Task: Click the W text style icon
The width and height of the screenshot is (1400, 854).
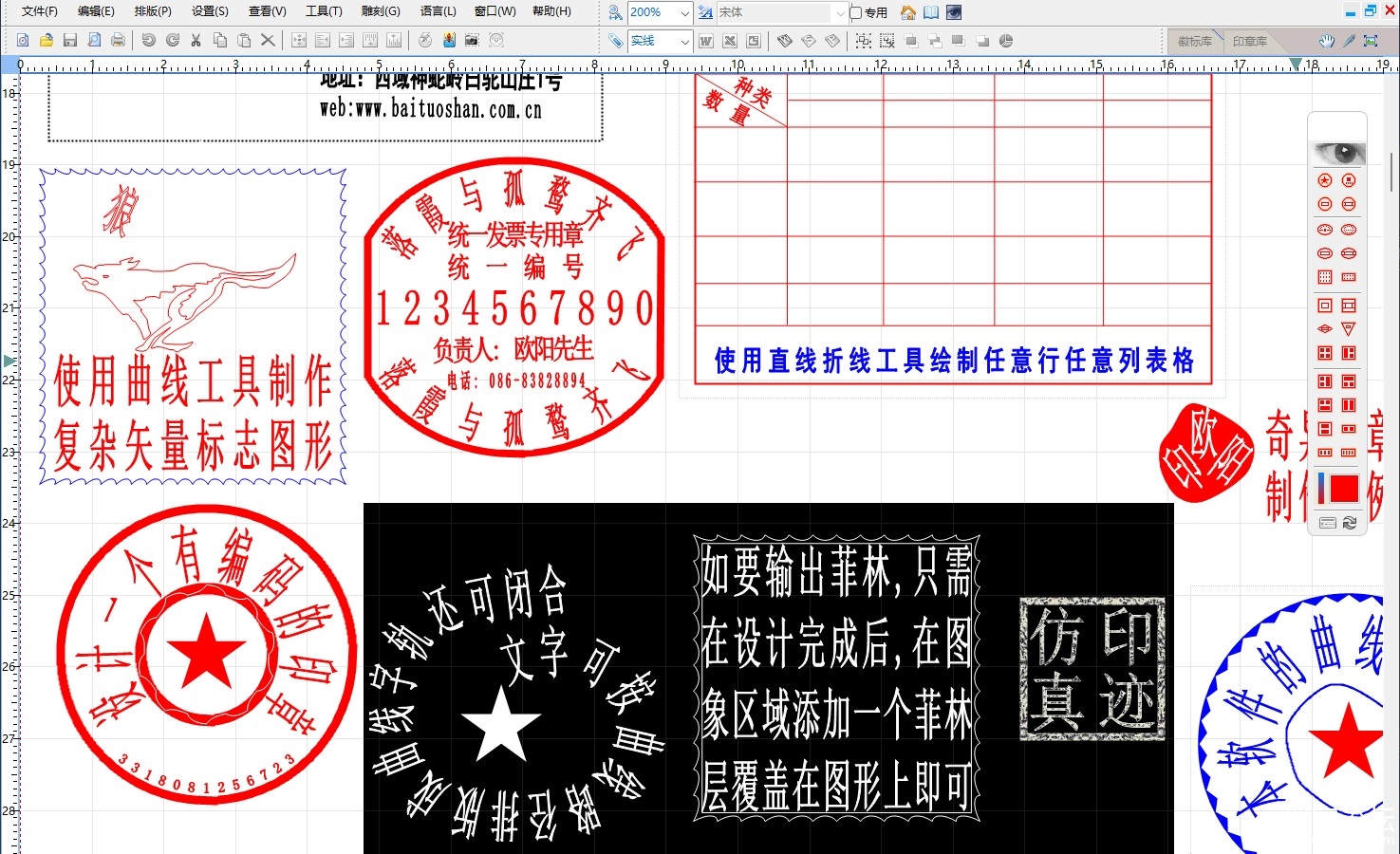Action: [x=705, y=41]
